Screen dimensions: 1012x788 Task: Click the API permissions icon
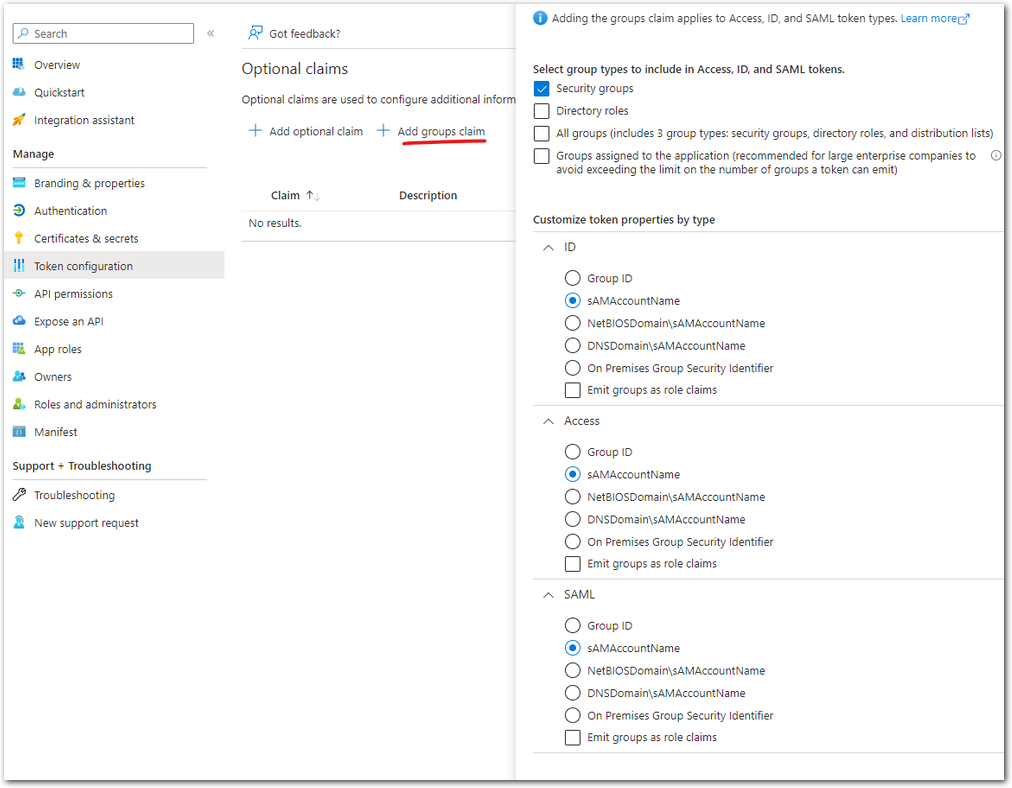pyautogui.click(x=19, y=294)
